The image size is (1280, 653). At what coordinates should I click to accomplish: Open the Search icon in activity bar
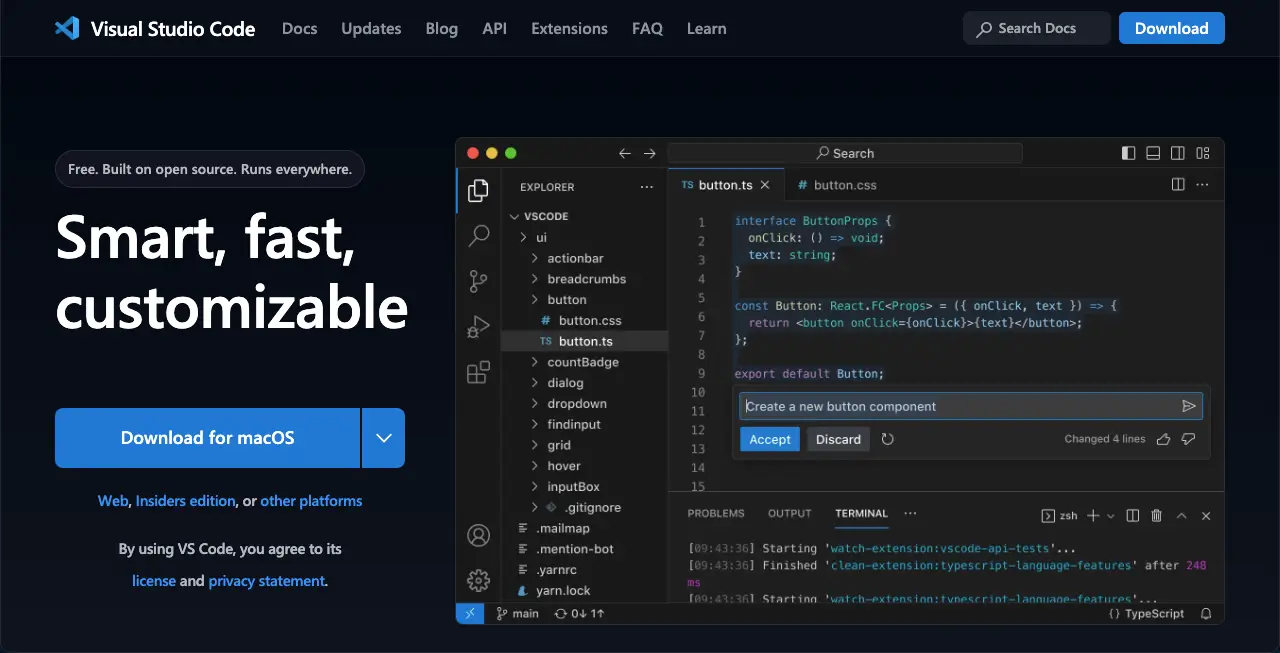479,236
